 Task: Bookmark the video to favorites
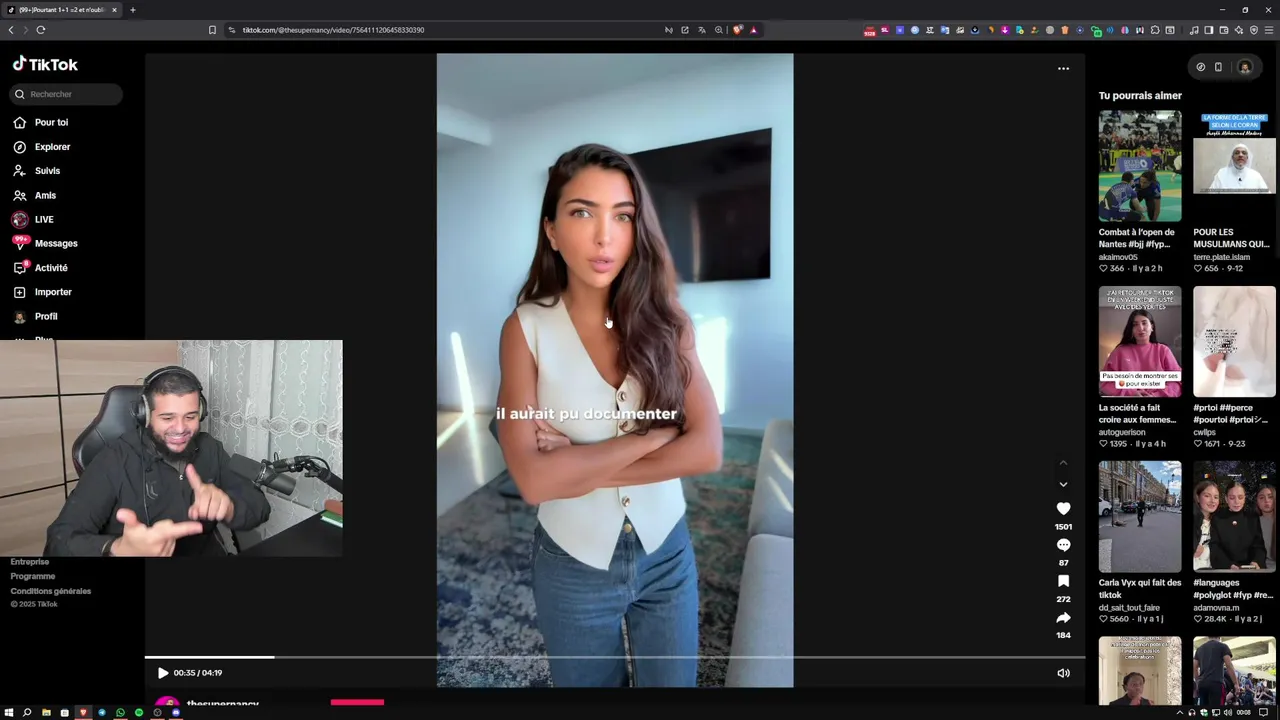[1063, 581]
